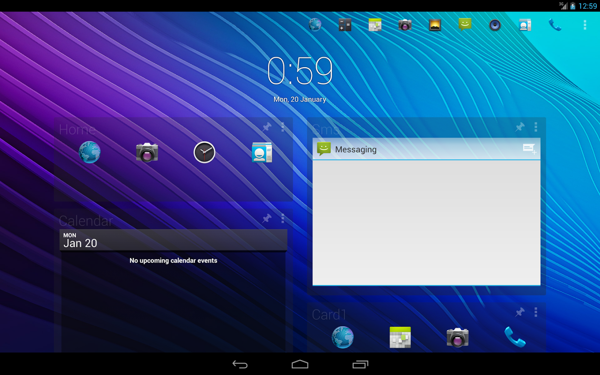This screenshot has height=375, width=600.
Task: Pin the Calendar card
Action: tap(267, 218)
